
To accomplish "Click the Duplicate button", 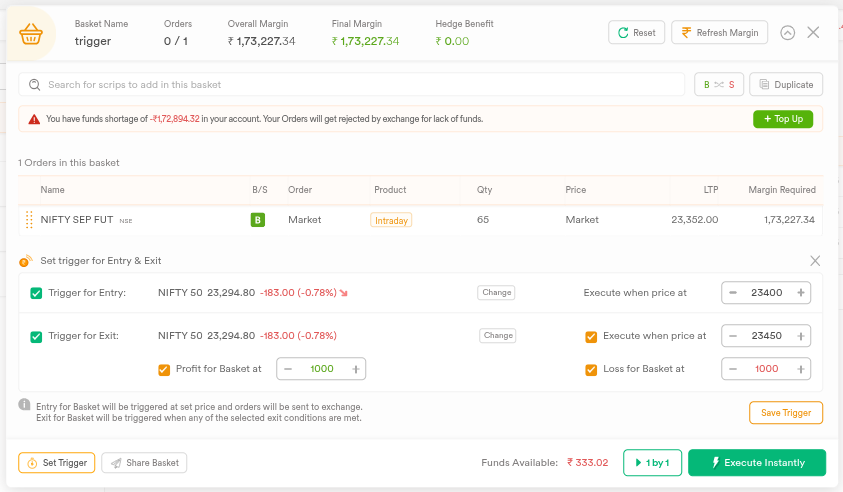I will pos(786,84).
